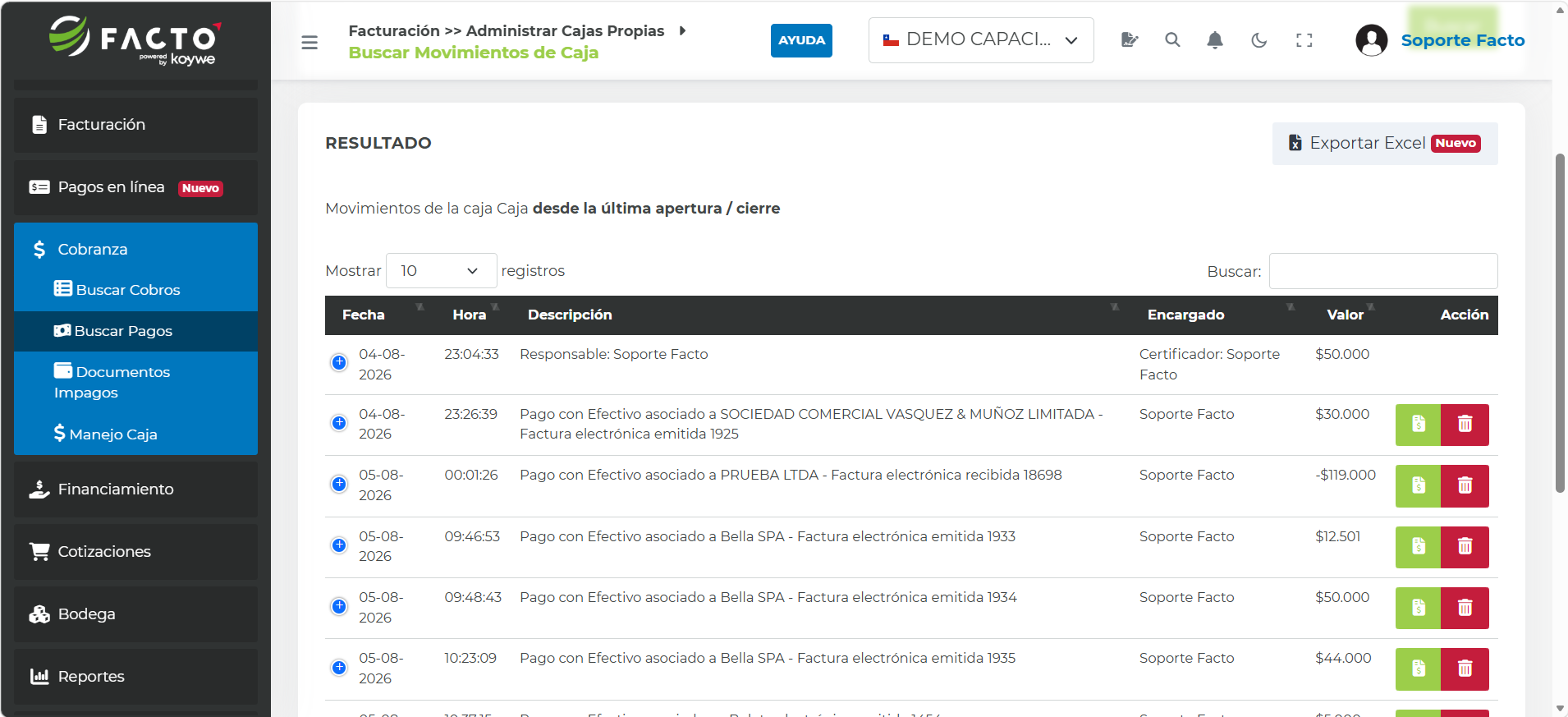Click the Facto logo
Screen dimensions: 1568x717
click(135, 40)
